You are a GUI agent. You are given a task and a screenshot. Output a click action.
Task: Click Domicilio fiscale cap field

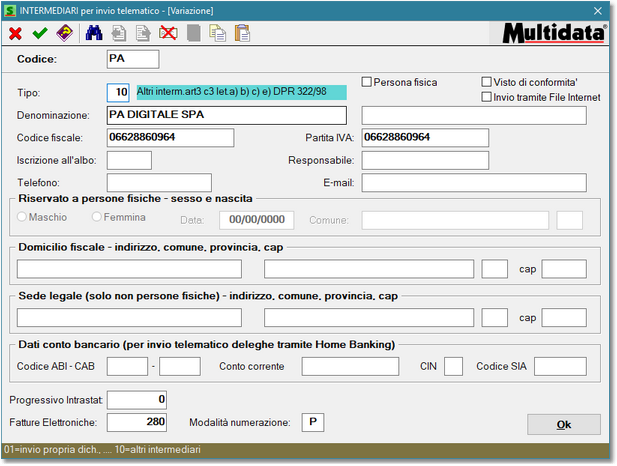click(564, 269)
